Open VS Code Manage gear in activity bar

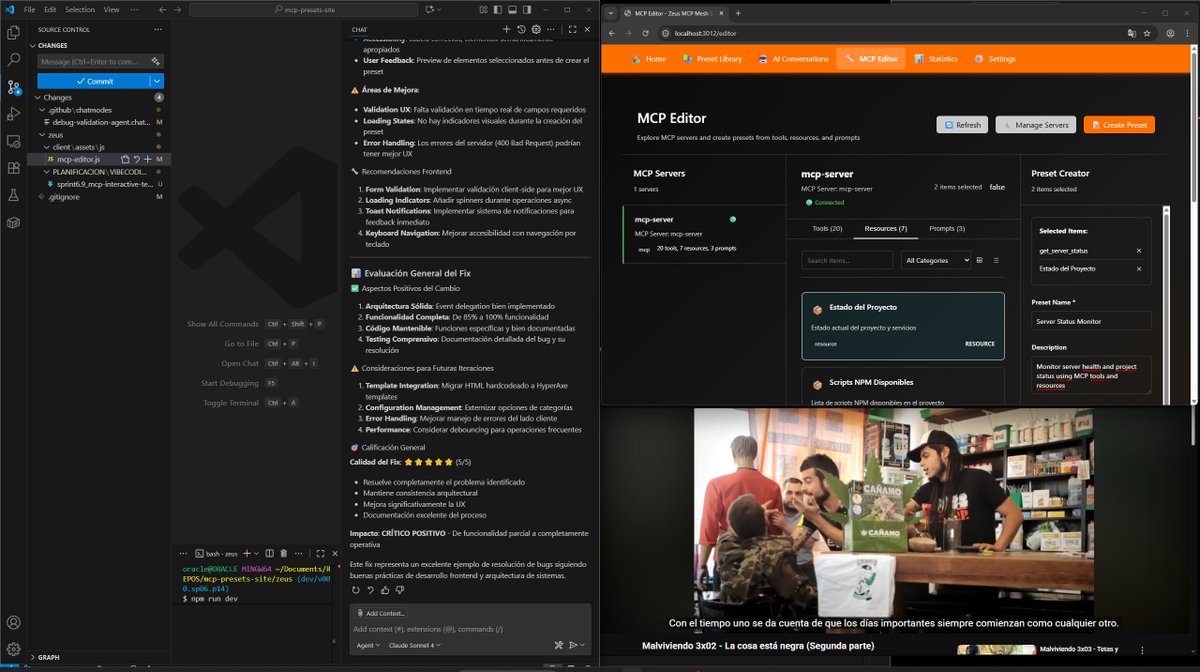tap(14, 649)
